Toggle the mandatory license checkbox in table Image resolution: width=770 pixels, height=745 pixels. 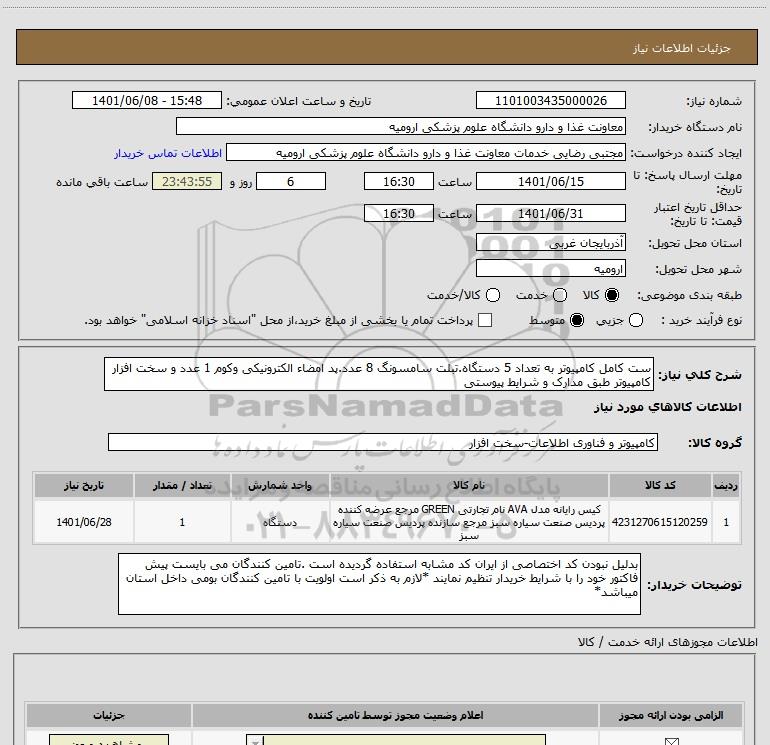[x=671, y=741]
